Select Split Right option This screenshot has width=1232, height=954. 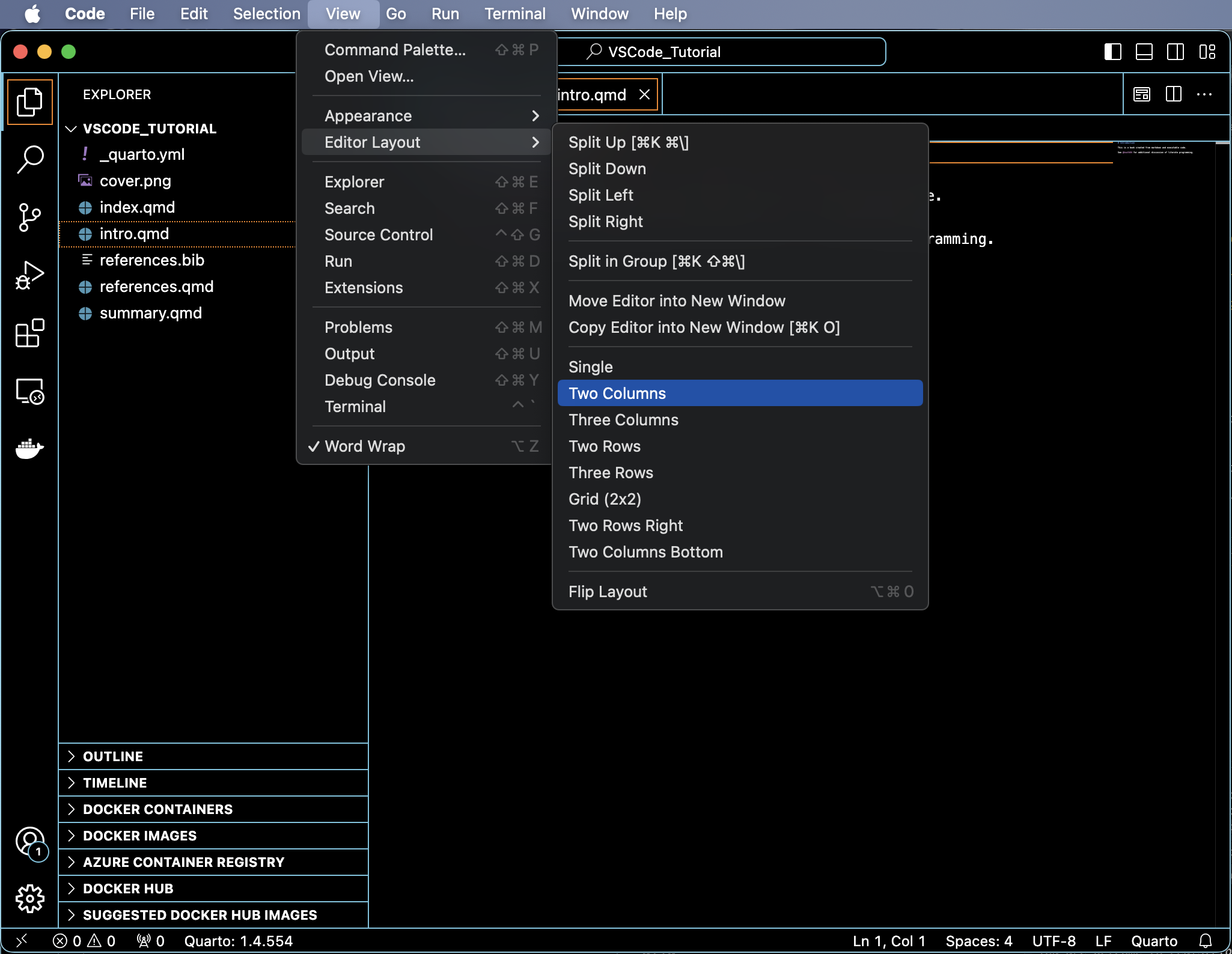(x=740, y=222)
